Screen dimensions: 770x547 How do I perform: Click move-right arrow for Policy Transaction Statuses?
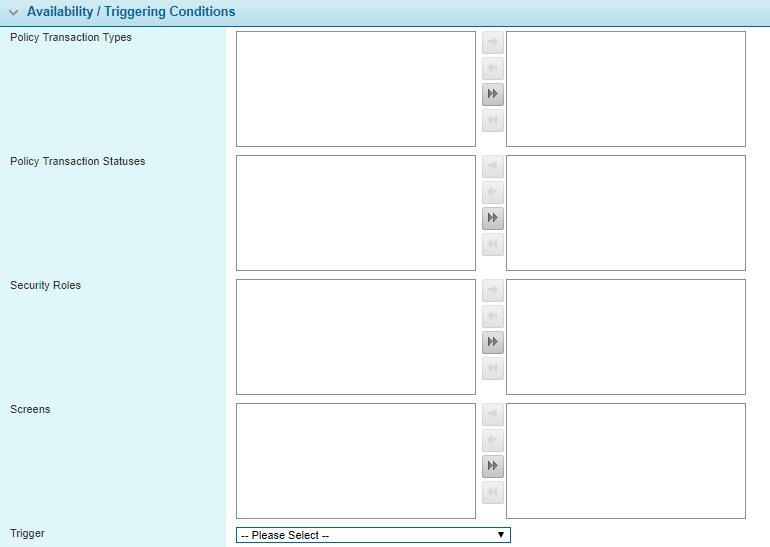[492, 167]
